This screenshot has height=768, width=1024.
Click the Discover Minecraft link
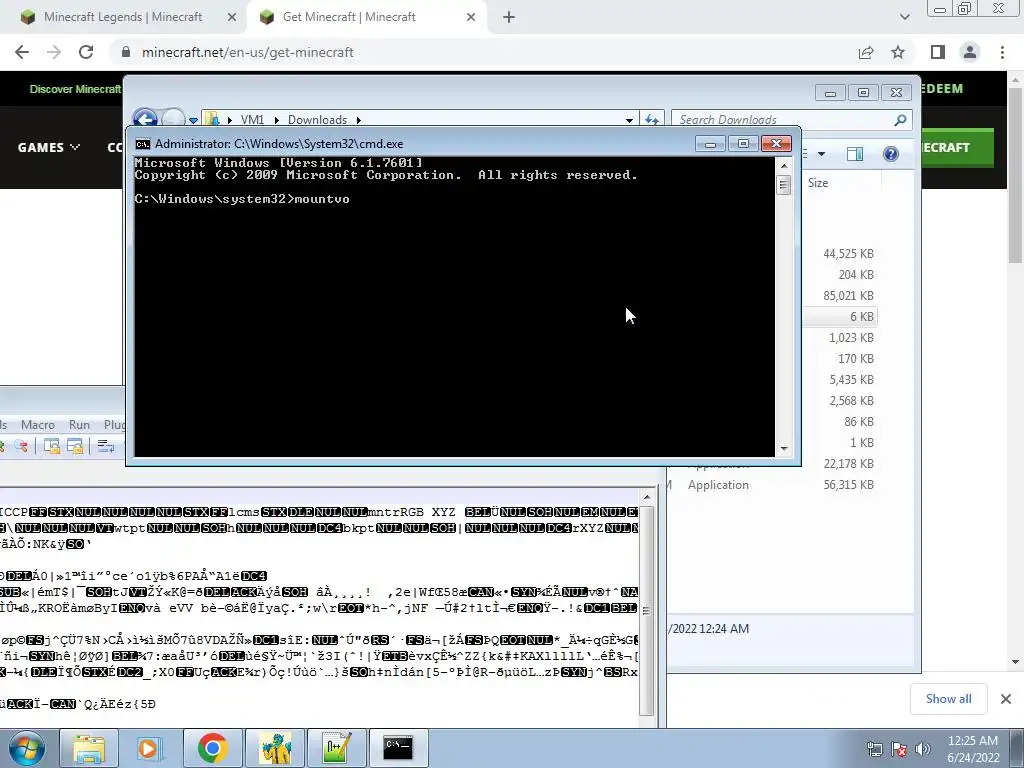75,89
